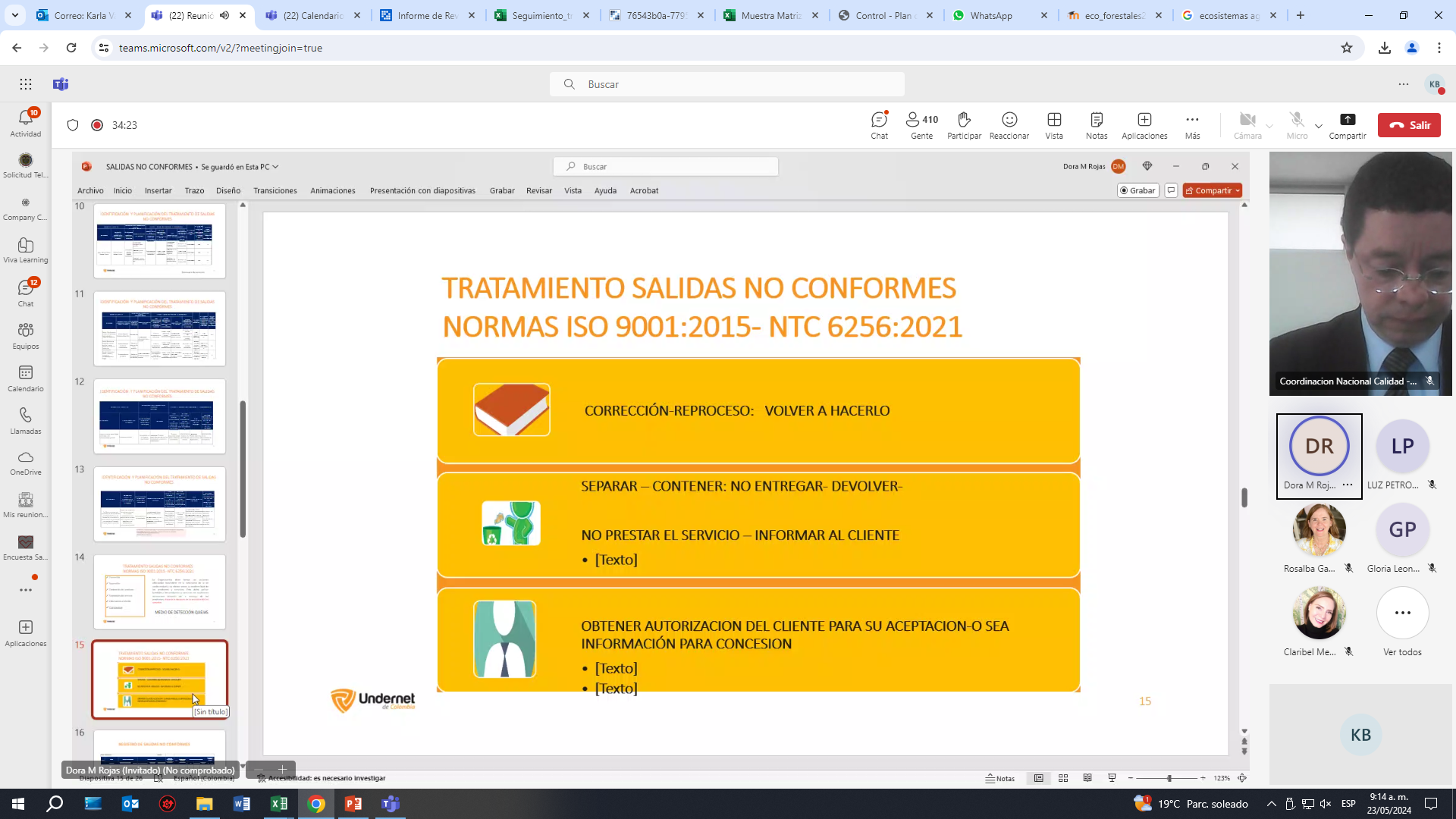Viewport: 1456px width, 819px height.
Task: Open Equipos in Teams sidebar
Action: pos(26,336)
